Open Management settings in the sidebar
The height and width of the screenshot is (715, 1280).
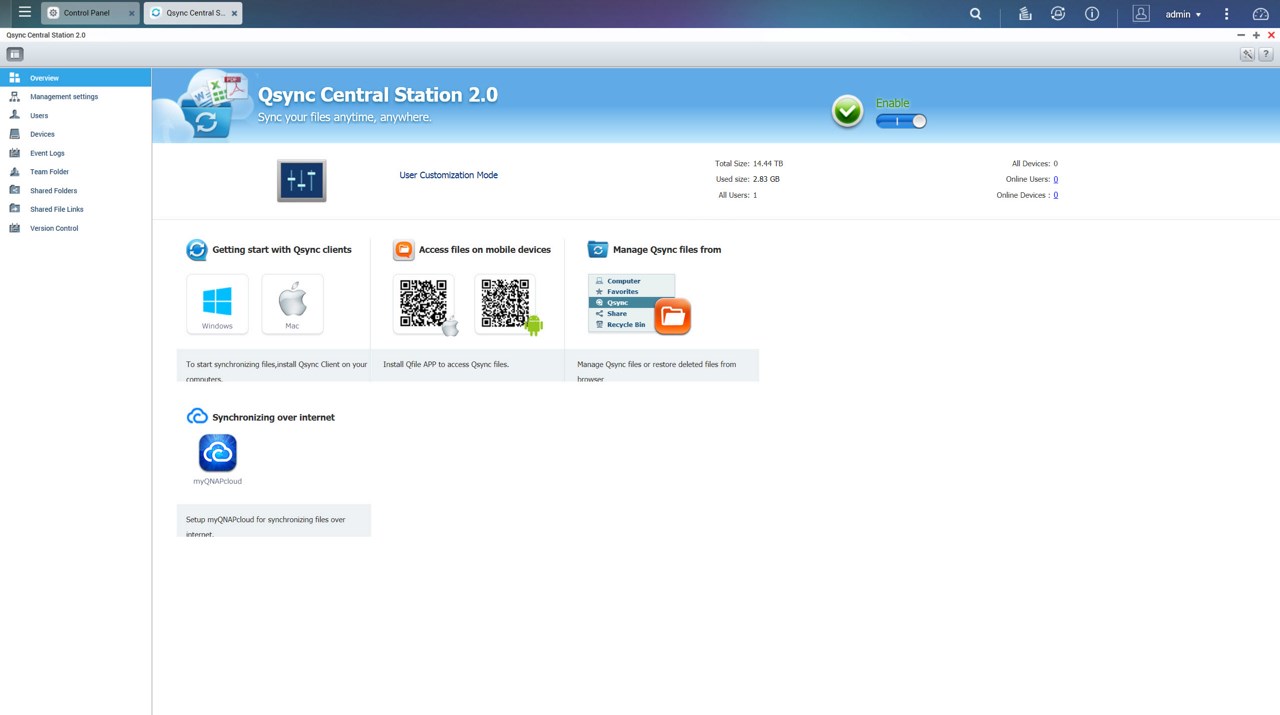76,97
